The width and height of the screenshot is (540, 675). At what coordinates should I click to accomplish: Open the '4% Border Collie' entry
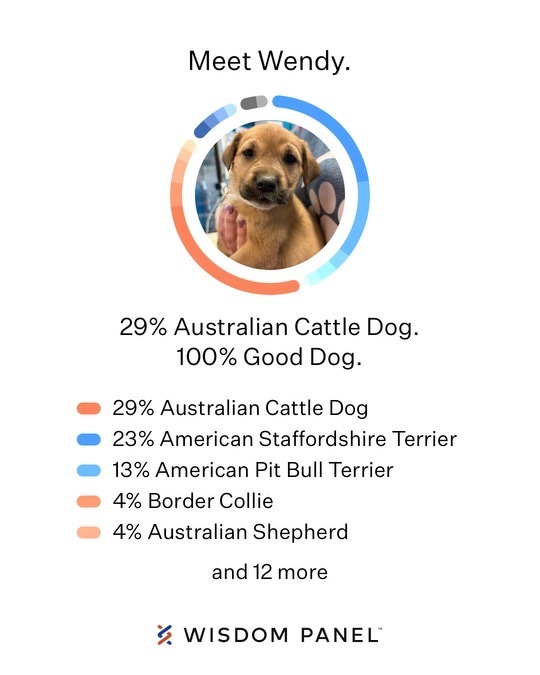tap(193, 501)
